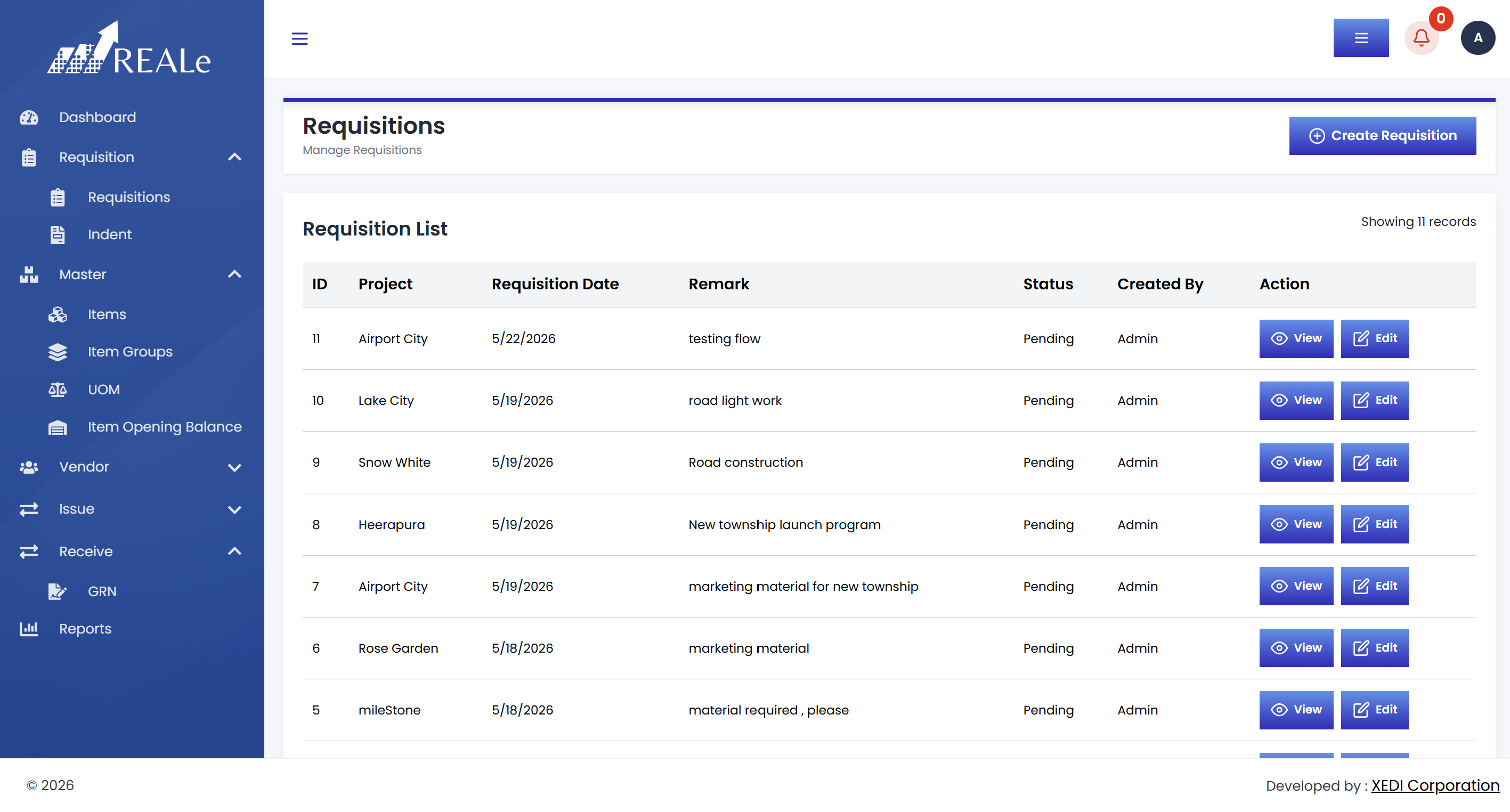The height and width of the screenshot is (812, 1510).
Task: Expand the Issue menu chevron
Action: point(234,509)
